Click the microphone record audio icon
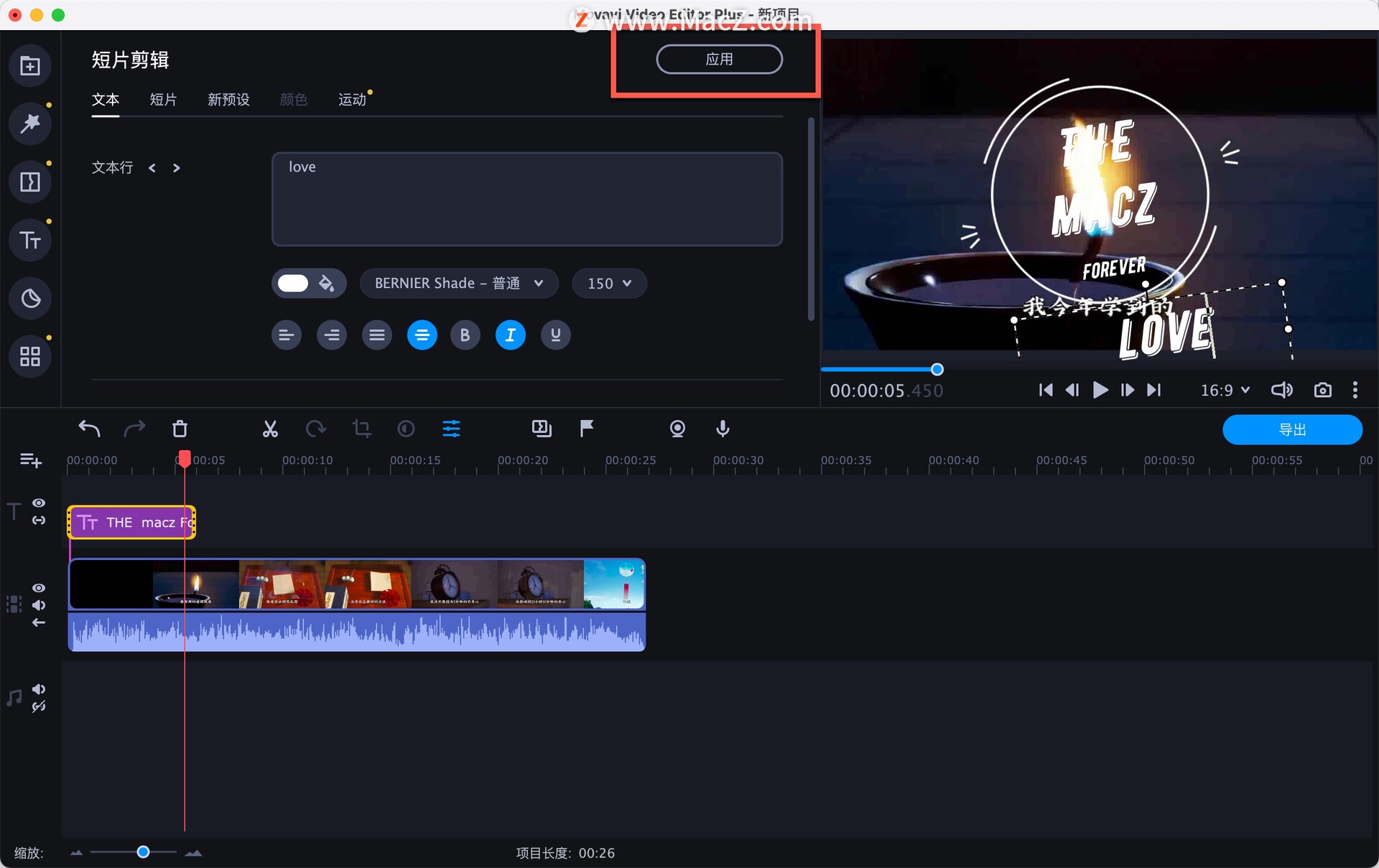Screen dimensions: 1379x868 coord(723,429)
